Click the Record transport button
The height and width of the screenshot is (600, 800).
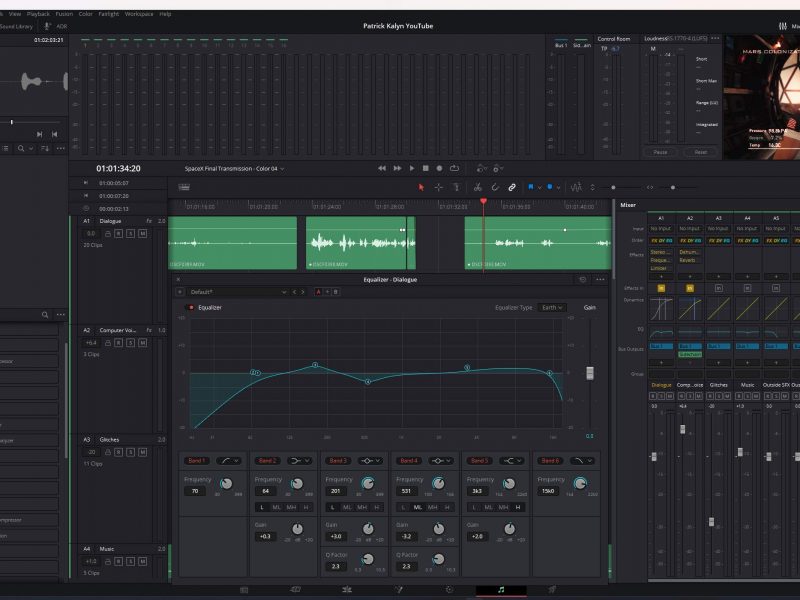click(x=440, y=168)
